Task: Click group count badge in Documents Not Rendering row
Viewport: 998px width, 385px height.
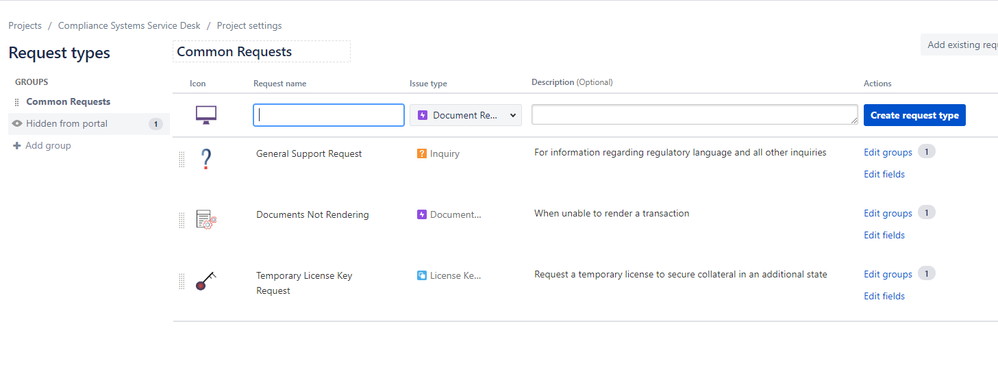Action: pyautogui.click(x=927, y=213)
